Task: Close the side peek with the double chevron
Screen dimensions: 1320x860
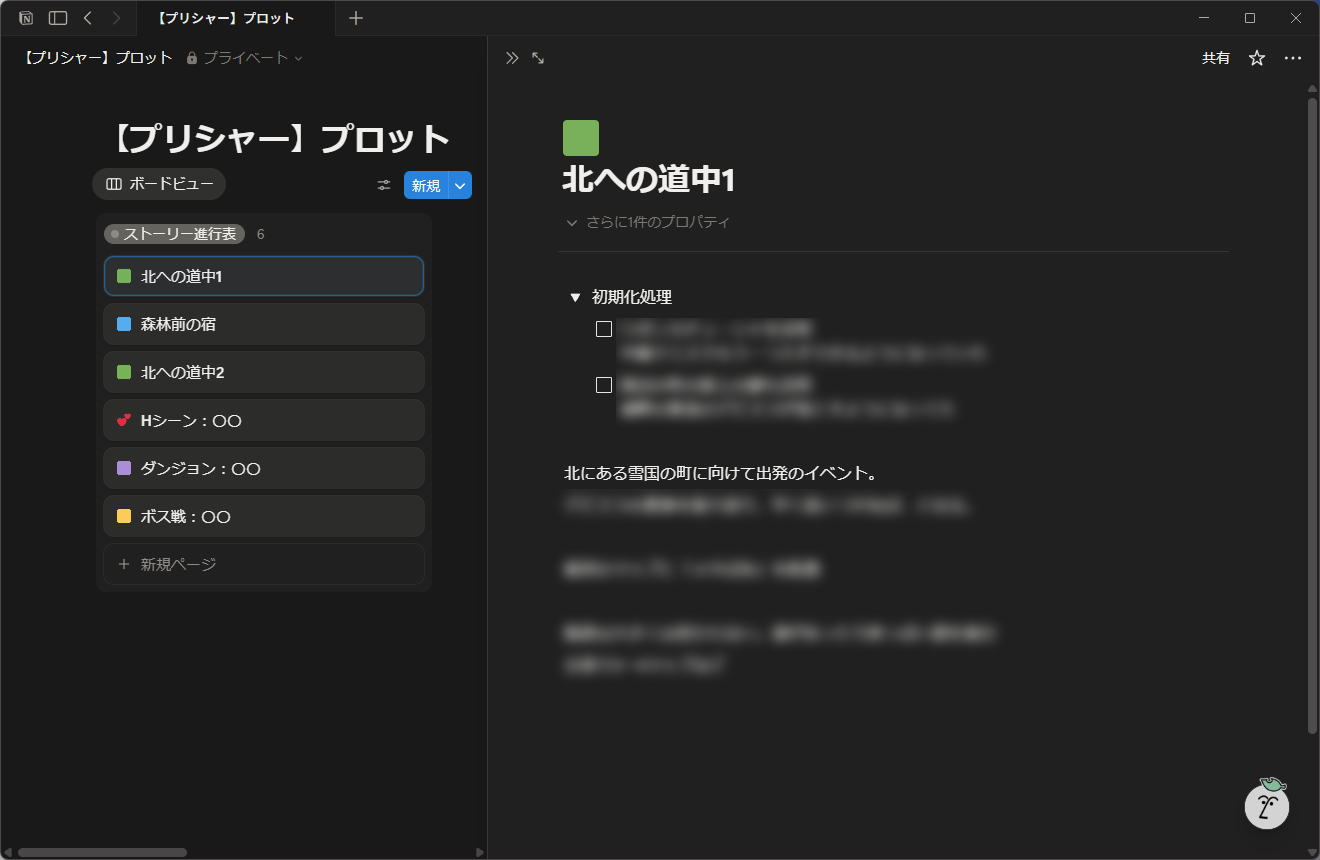Action: (512, 58)
